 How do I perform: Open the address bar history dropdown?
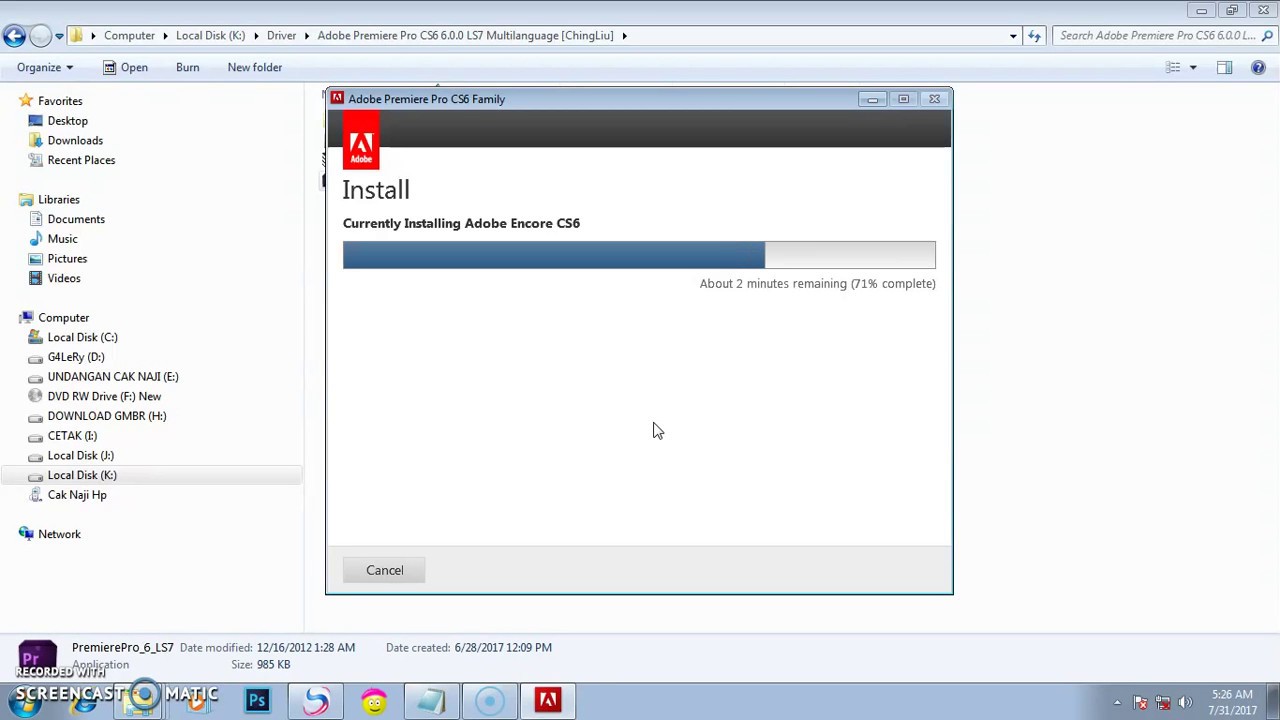[1013, 36]
